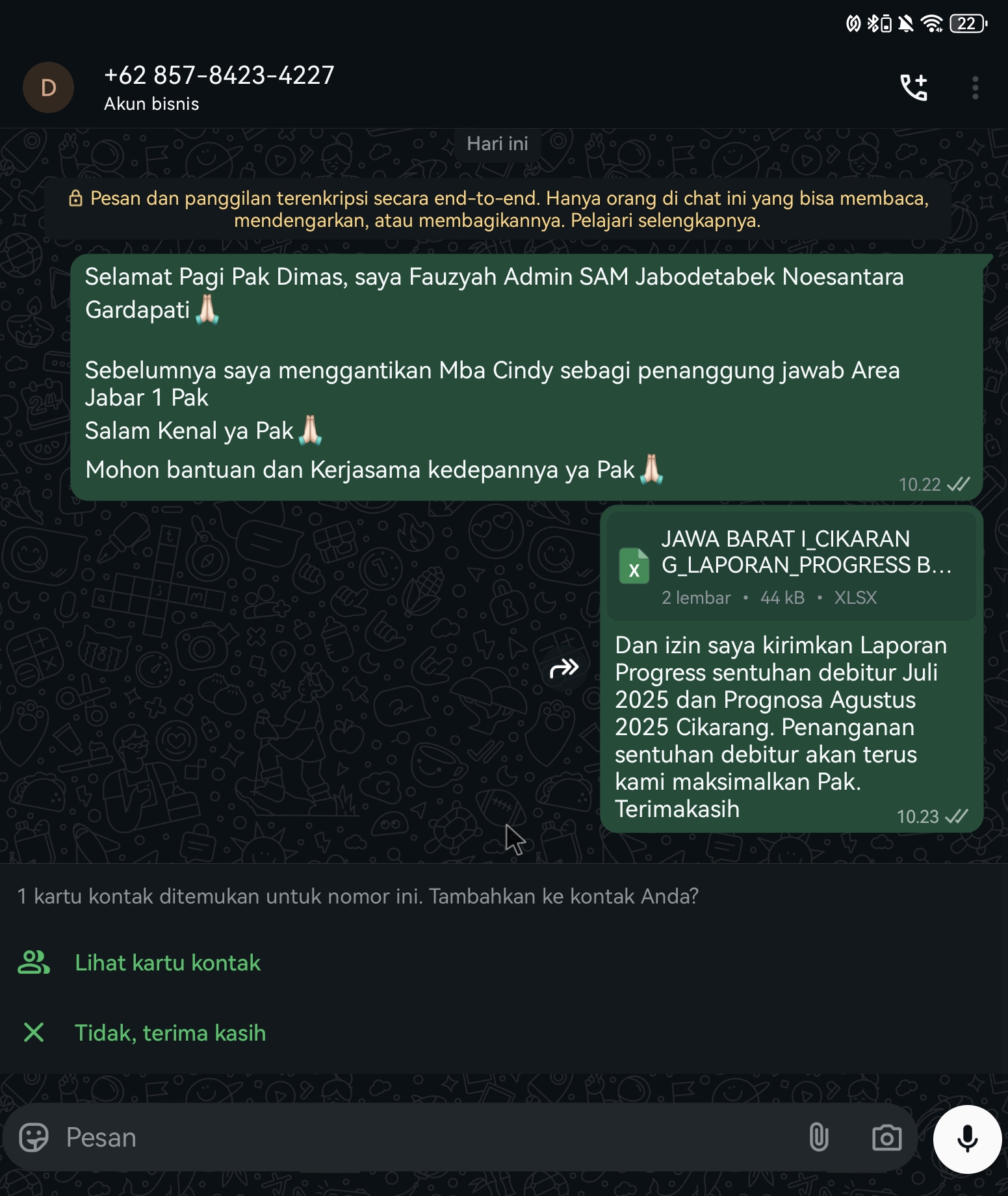
Task: Open the camera from message bar
Action: [886, 1137]
